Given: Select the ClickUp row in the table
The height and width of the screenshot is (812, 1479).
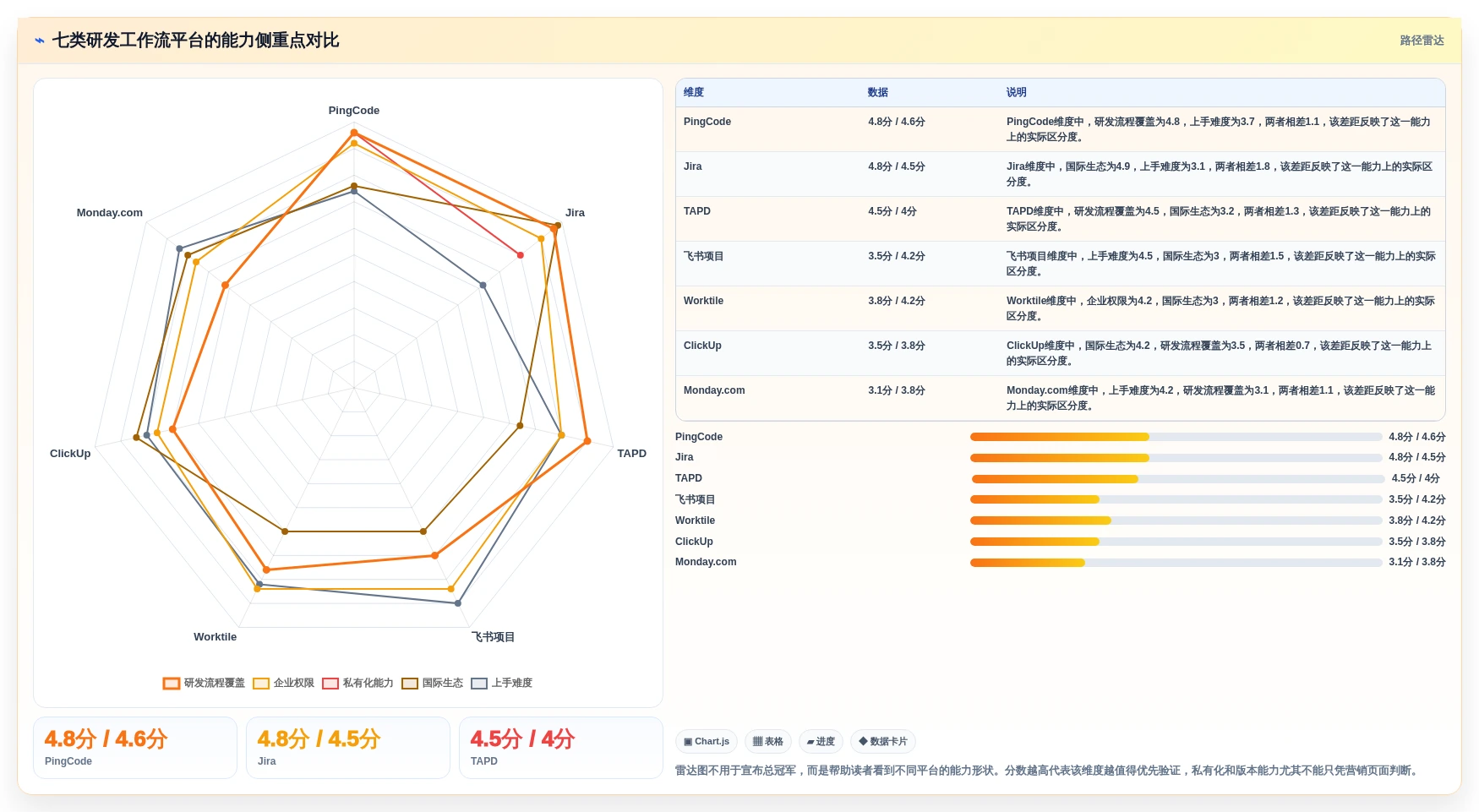Looking at the screenshot, I should point(1061,353).
